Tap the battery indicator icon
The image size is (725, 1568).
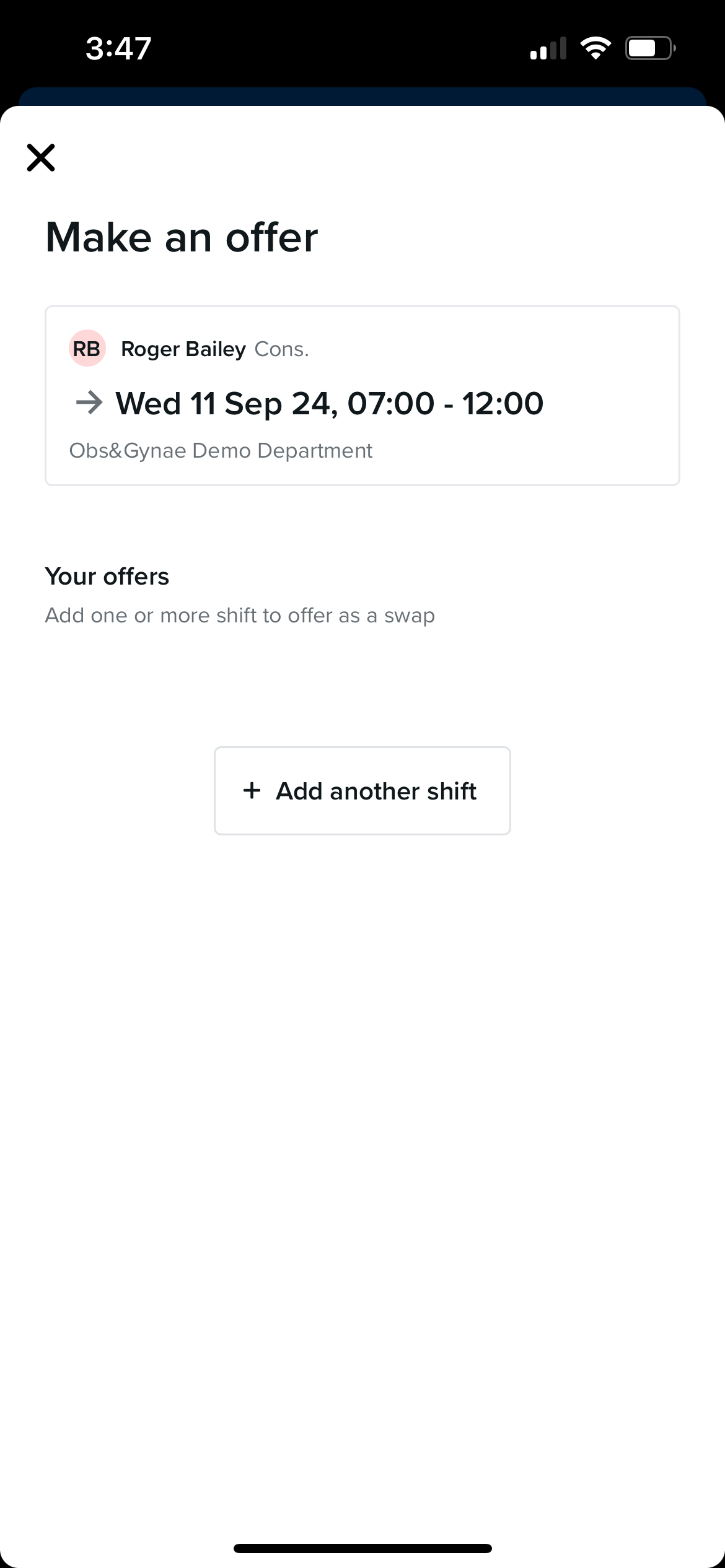tap(650, 48)
